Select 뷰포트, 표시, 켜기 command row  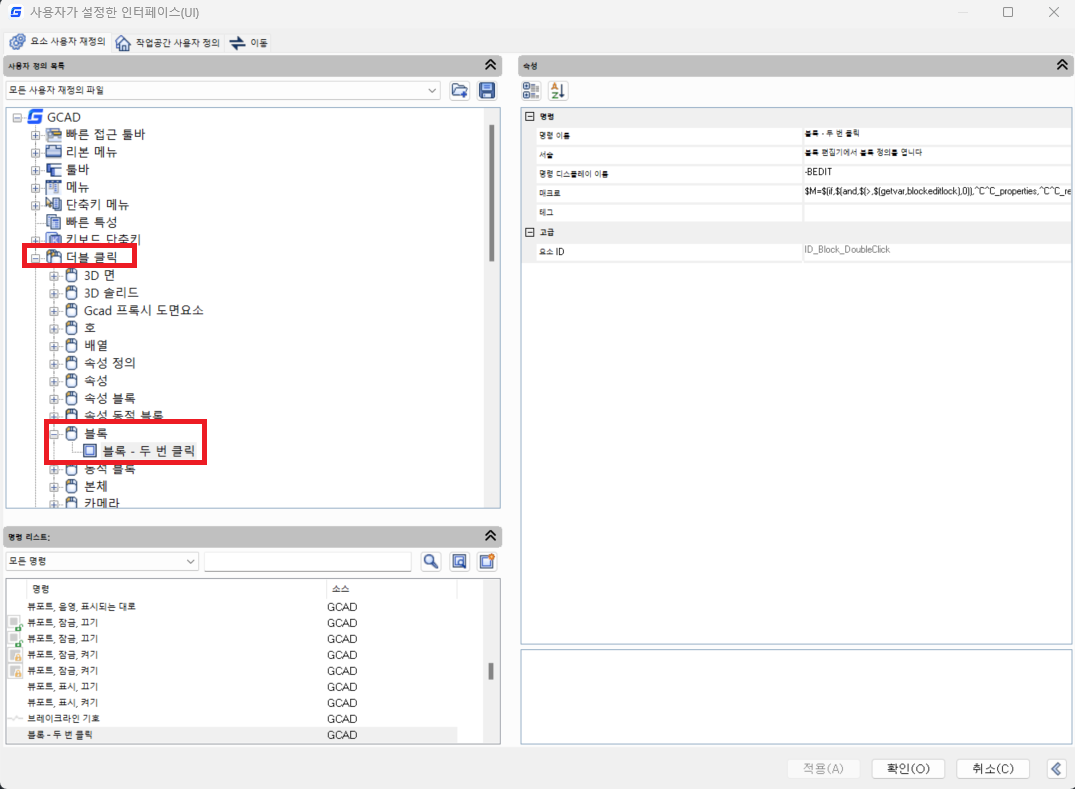tap(231, 703)
